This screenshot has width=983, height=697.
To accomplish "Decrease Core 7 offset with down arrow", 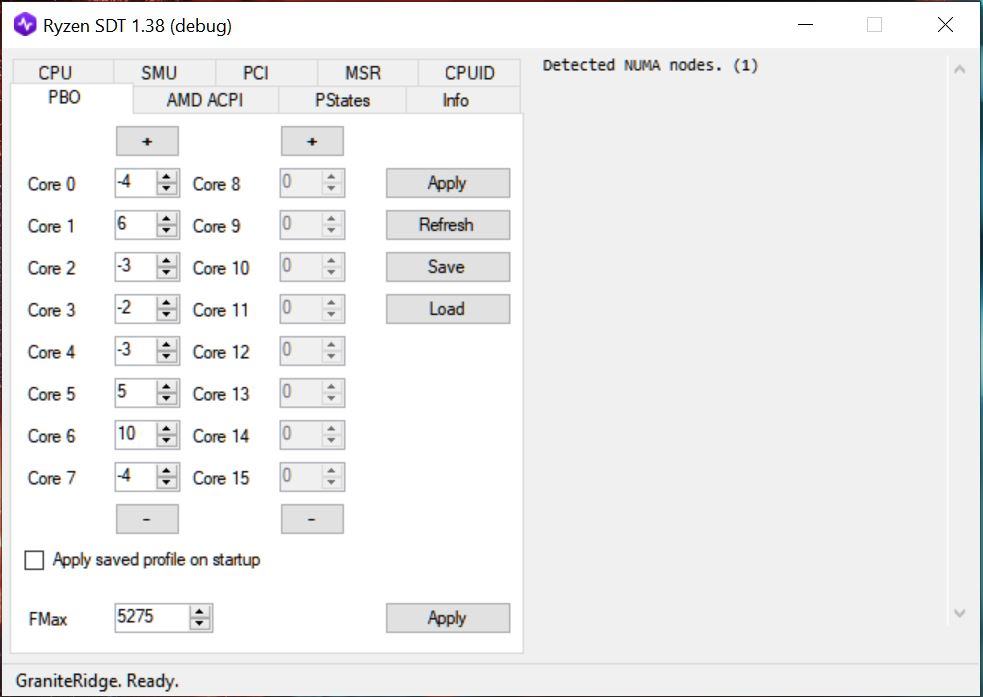I will coord(167,483).
